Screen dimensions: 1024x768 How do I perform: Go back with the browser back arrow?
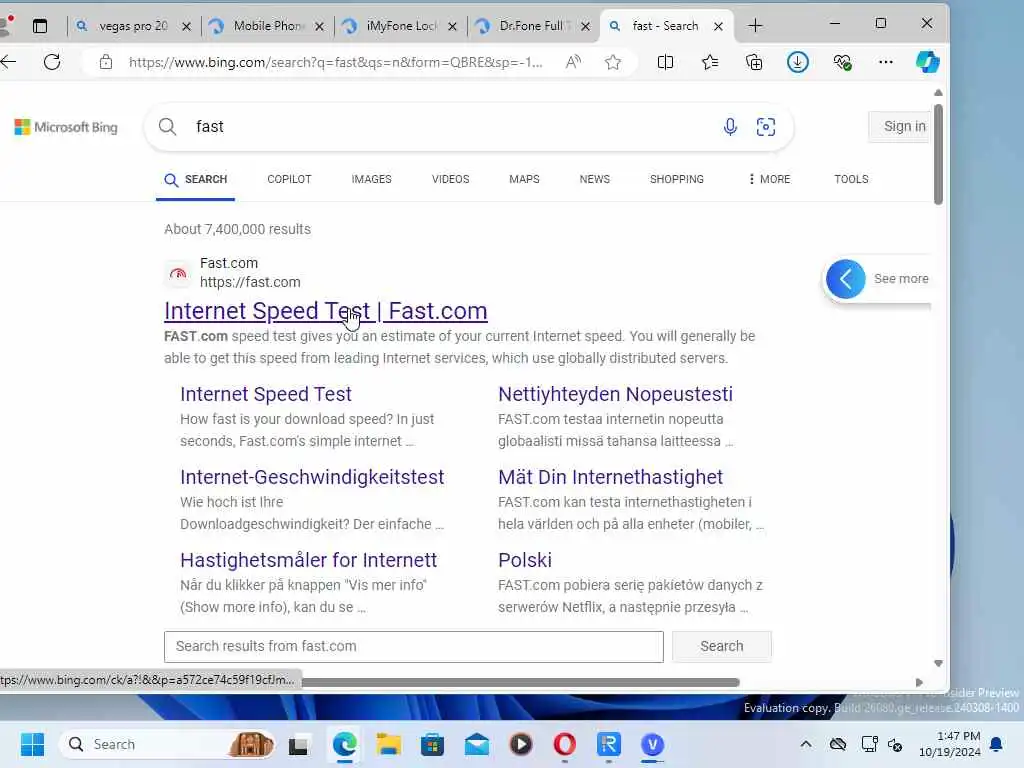8,62
